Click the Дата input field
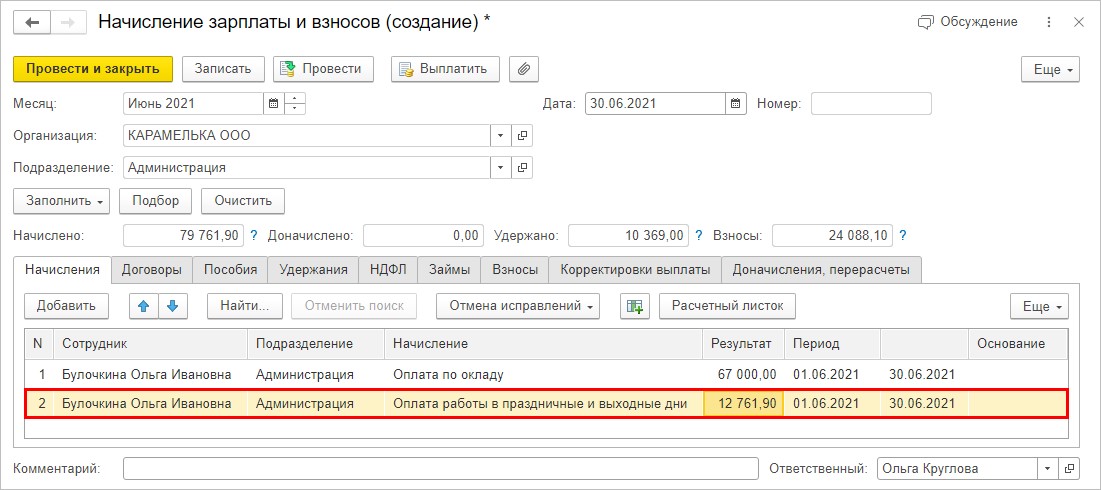 point(655,104)
